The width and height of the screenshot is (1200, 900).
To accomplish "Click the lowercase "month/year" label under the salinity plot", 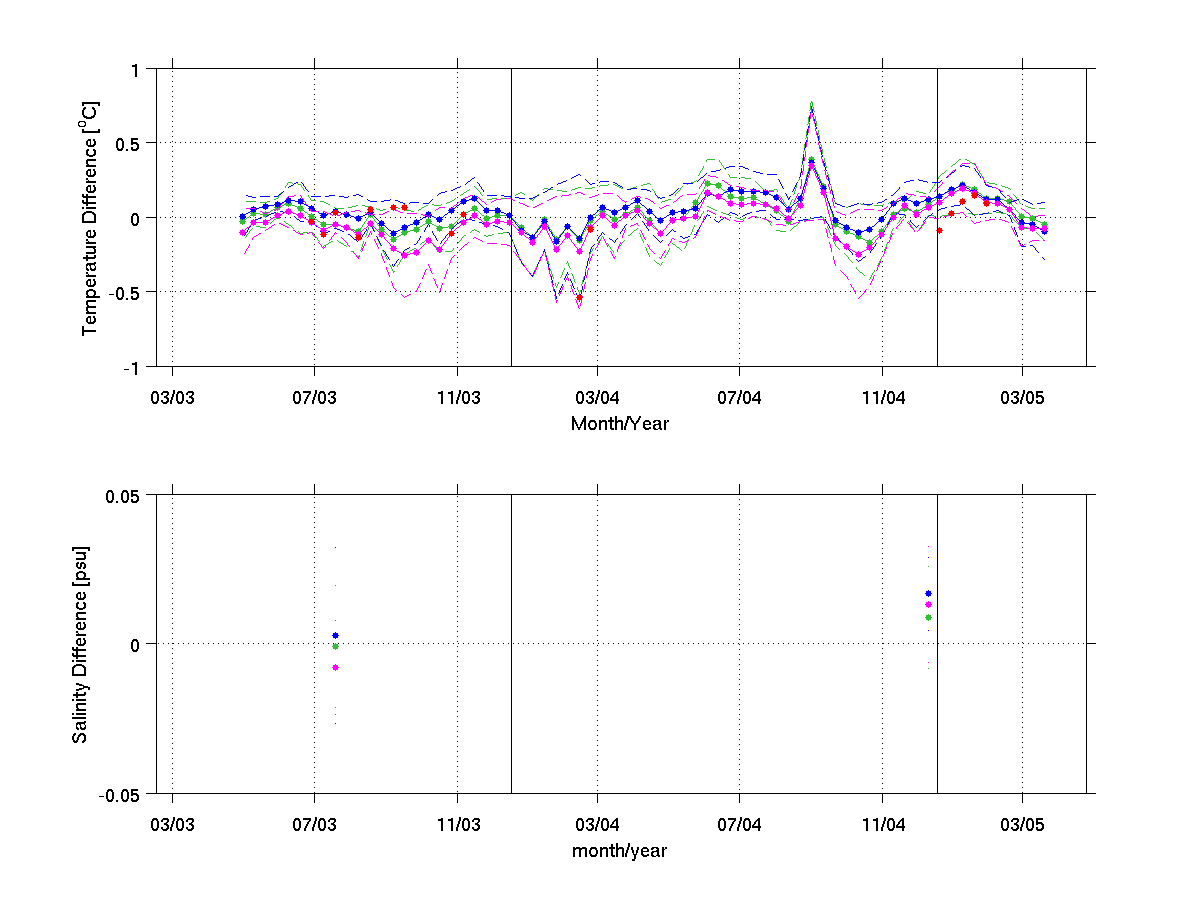I will click(620, 851).
